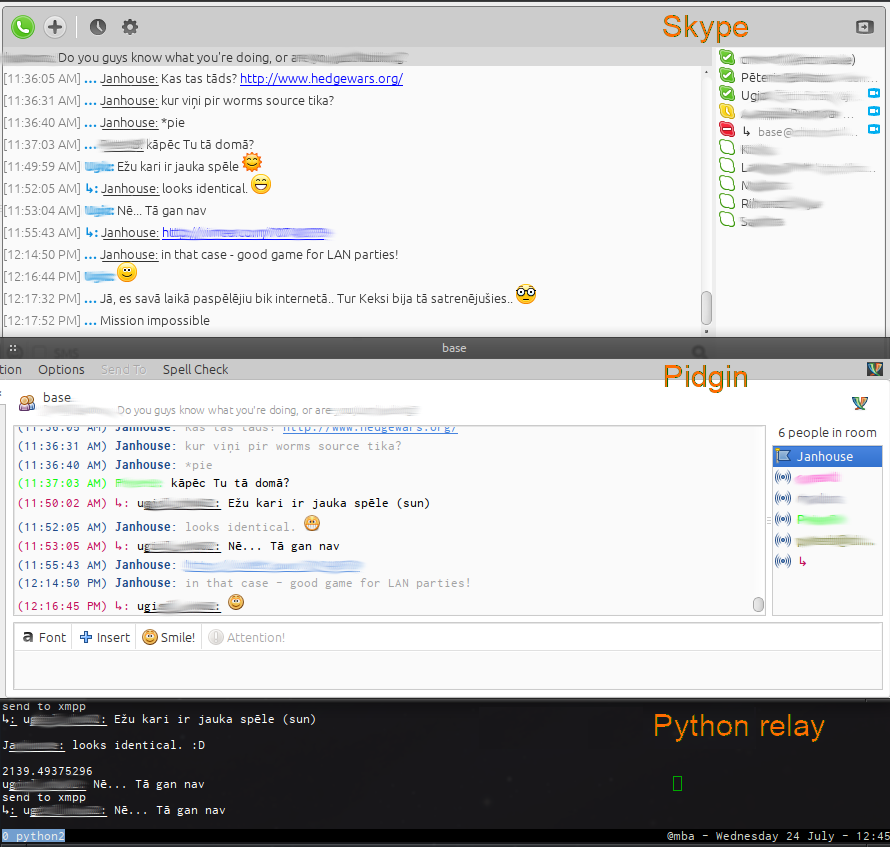The height and width of the screenshot is (847, 890).
Task: Click the yellow away status icon in Skype contacts
Action: tap(727, 111)
